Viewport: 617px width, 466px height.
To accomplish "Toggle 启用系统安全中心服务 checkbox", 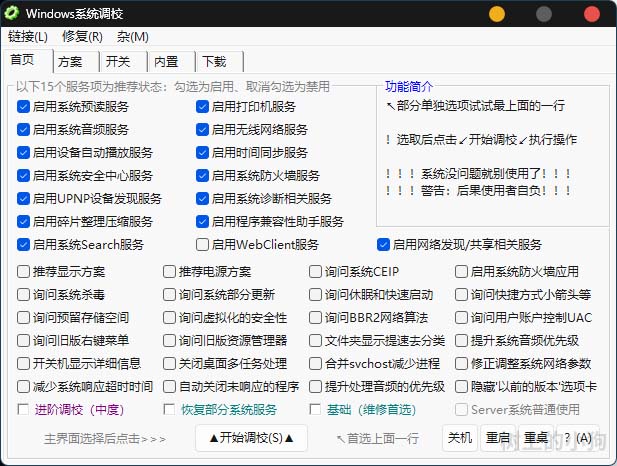I will [x=23, y=176].
